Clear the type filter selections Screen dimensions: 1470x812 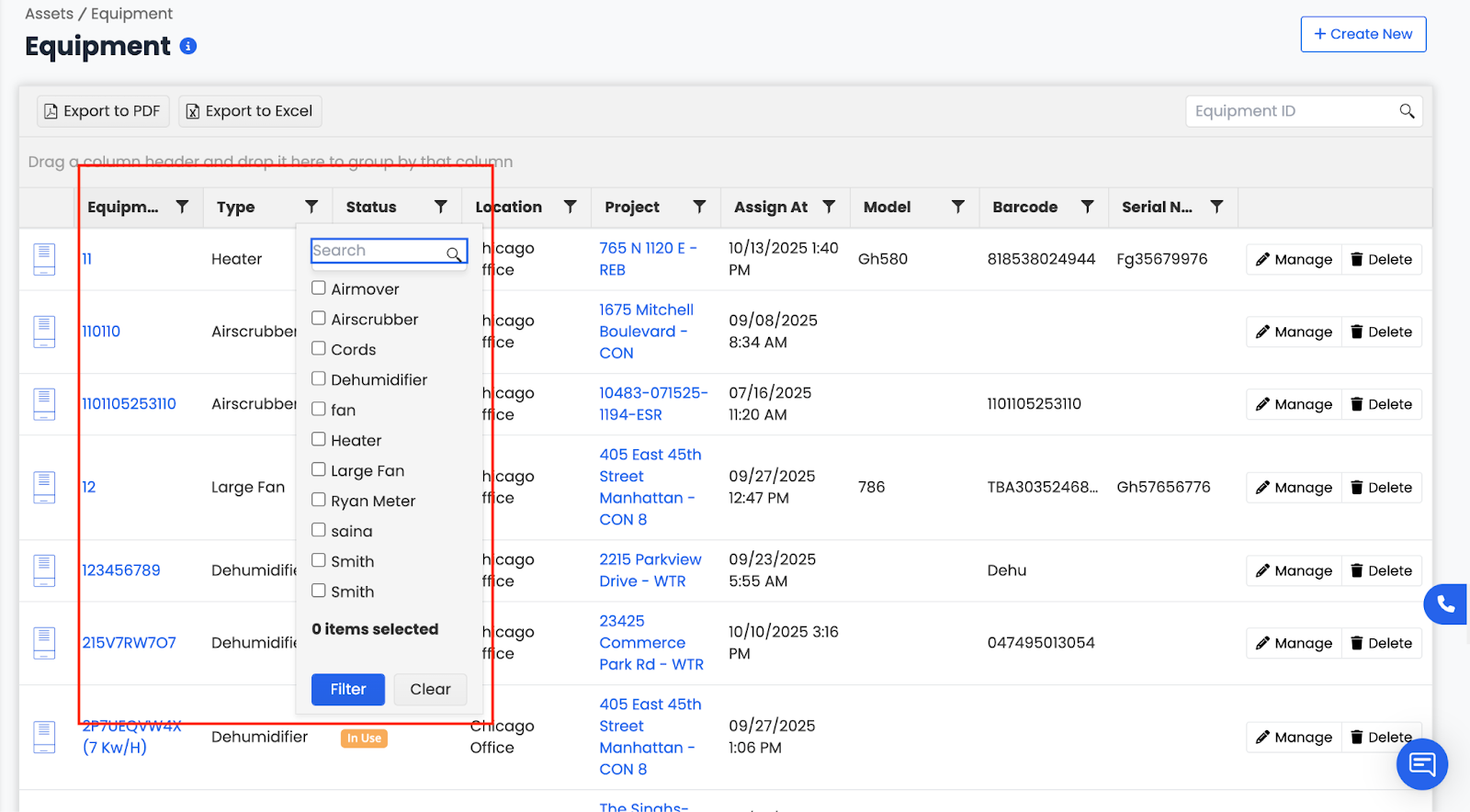coord(430,689)
